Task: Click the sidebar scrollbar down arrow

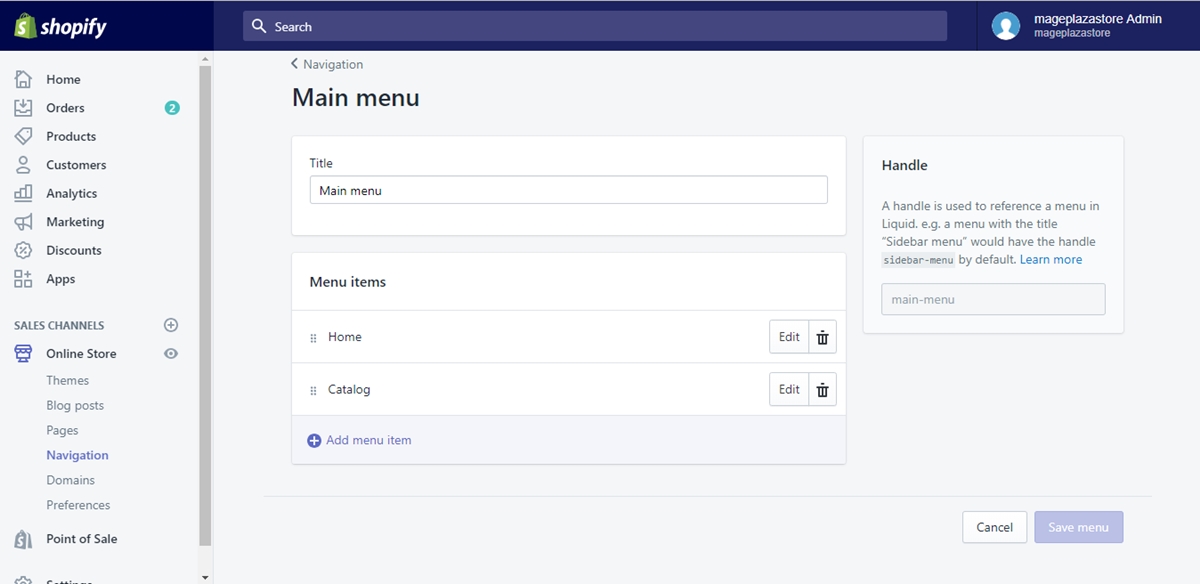Action: tap(205, 577)
